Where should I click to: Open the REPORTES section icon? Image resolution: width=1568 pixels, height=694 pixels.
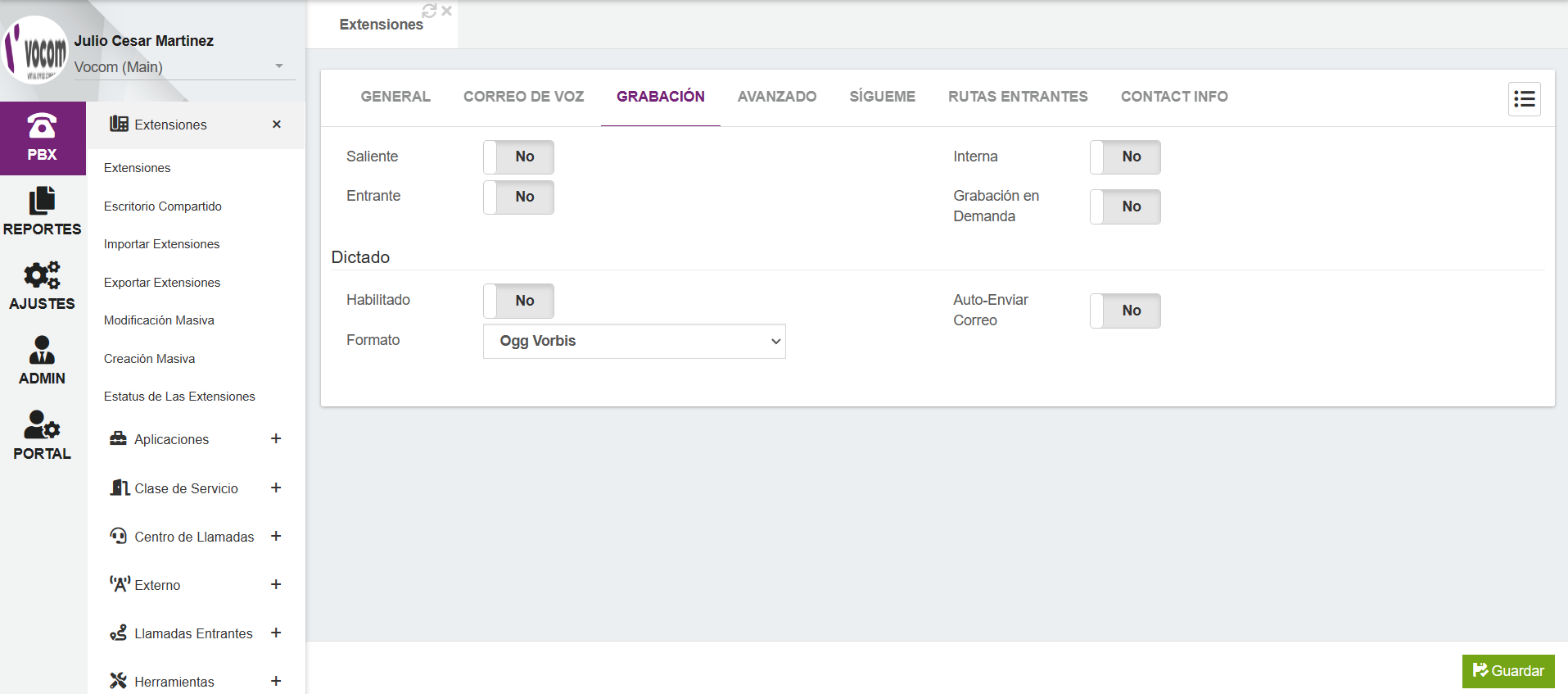42,200
